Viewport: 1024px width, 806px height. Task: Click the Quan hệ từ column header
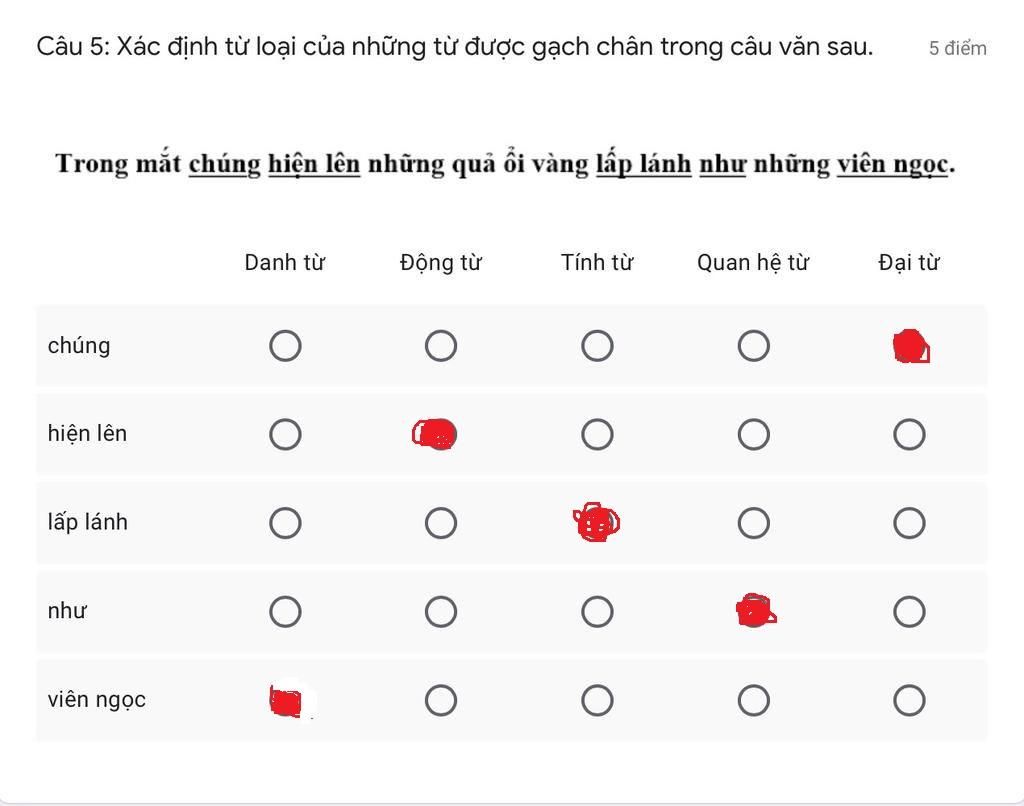click(753, 263)
